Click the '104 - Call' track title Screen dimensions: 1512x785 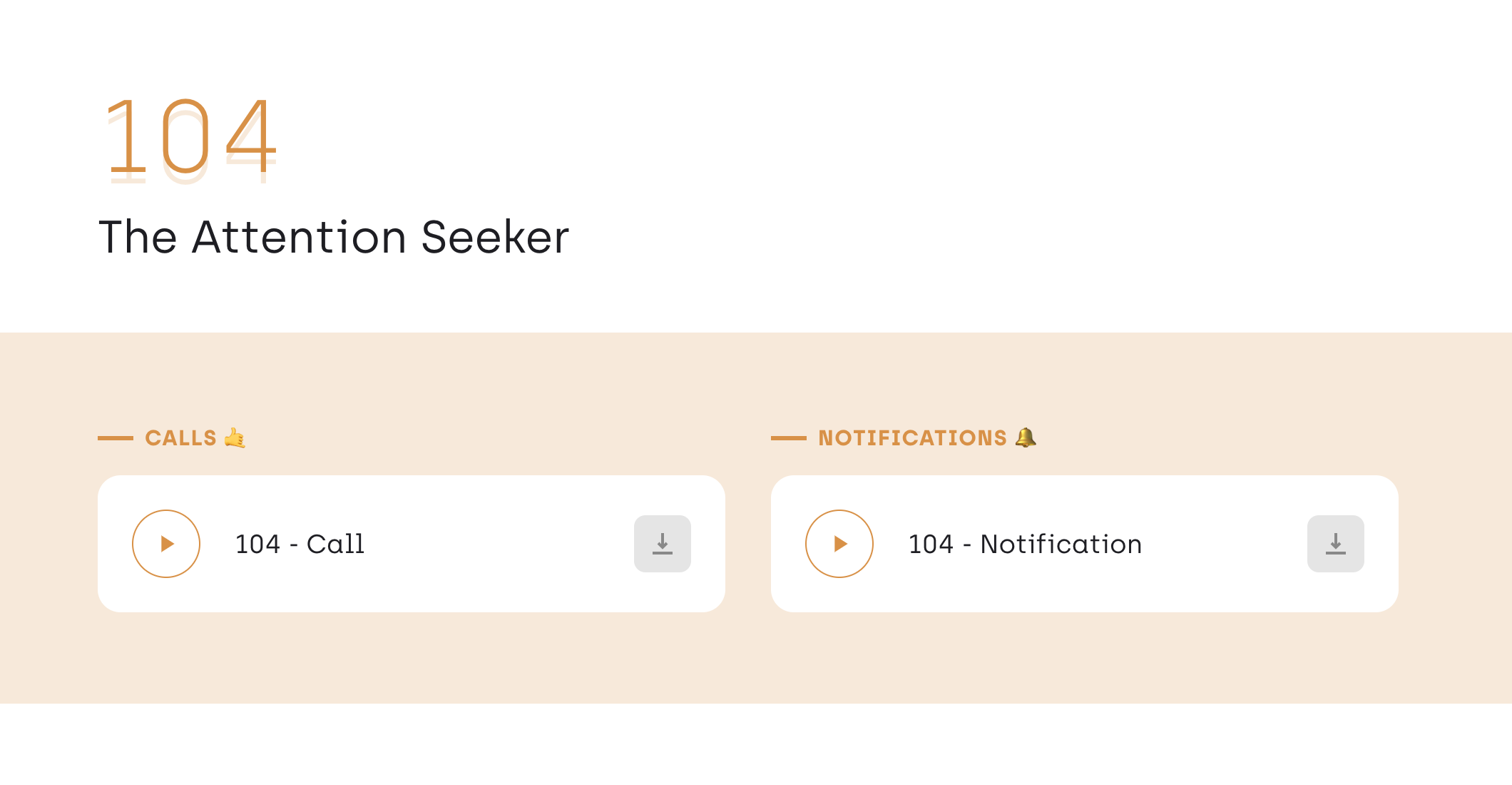(300, 544)
